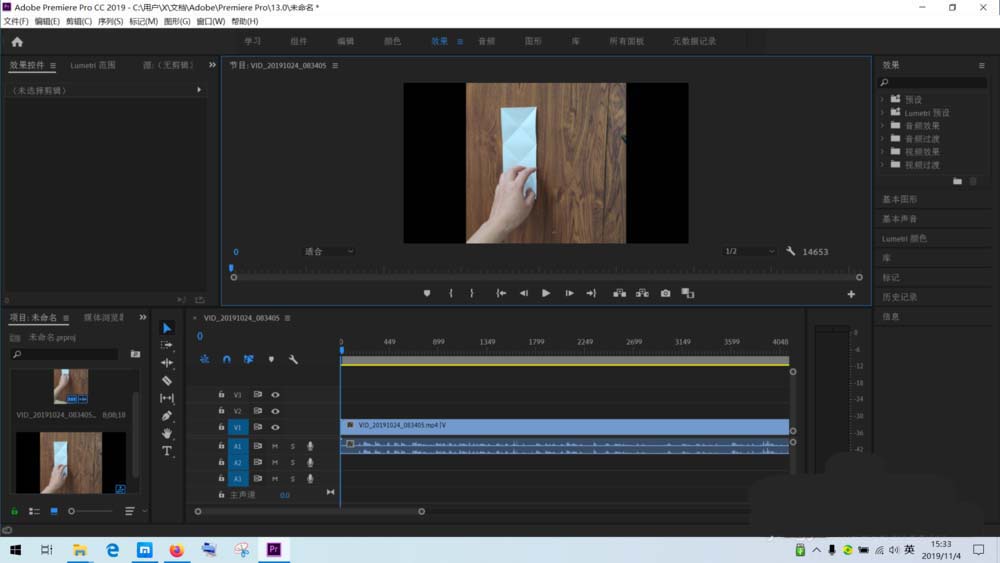
Task: Click the thumbnail zoom slider in Project panel
Action: tap(71, 511)
